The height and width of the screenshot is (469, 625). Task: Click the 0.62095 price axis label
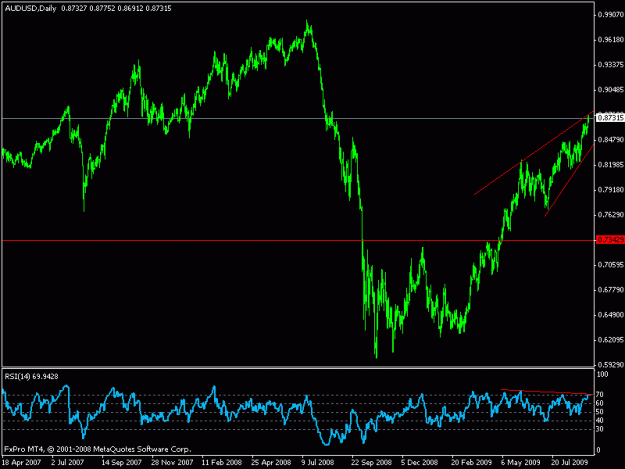tap(611, 340)
